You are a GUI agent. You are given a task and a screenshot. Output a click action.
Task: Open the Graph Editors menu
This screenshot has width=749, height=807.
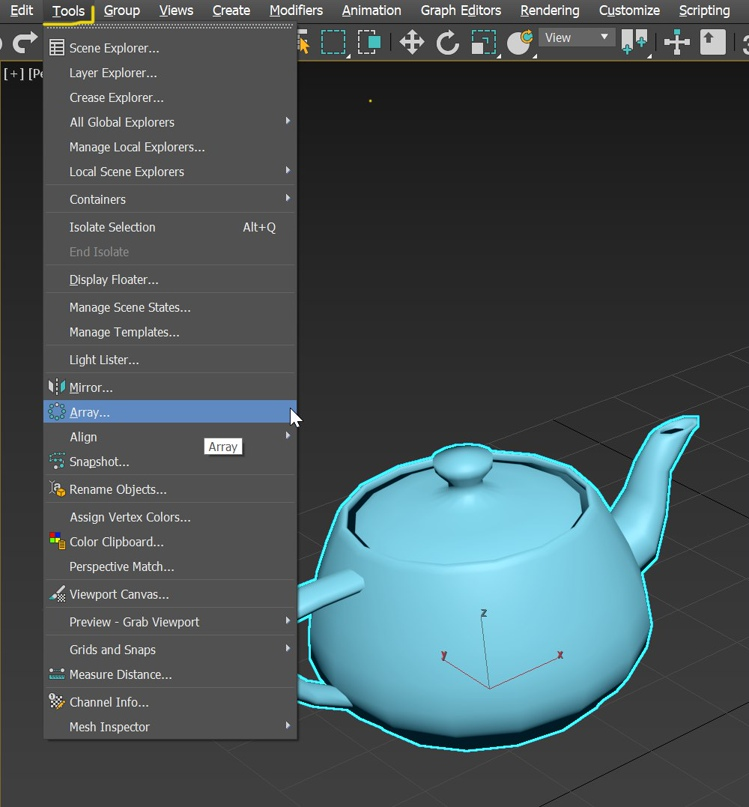pos(461,11)
